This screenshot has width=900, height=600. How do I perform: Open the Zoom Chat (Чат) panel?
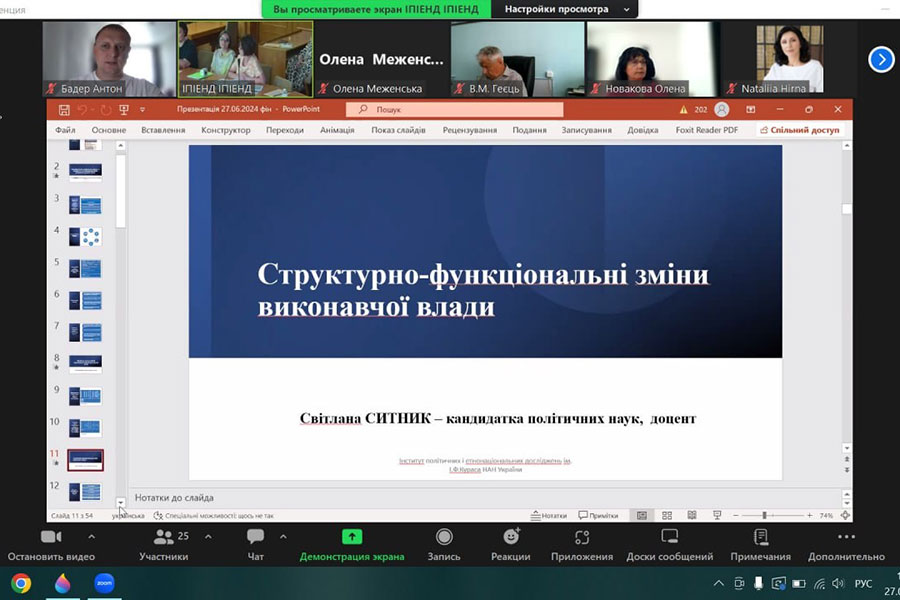click(x=255, y=538)
